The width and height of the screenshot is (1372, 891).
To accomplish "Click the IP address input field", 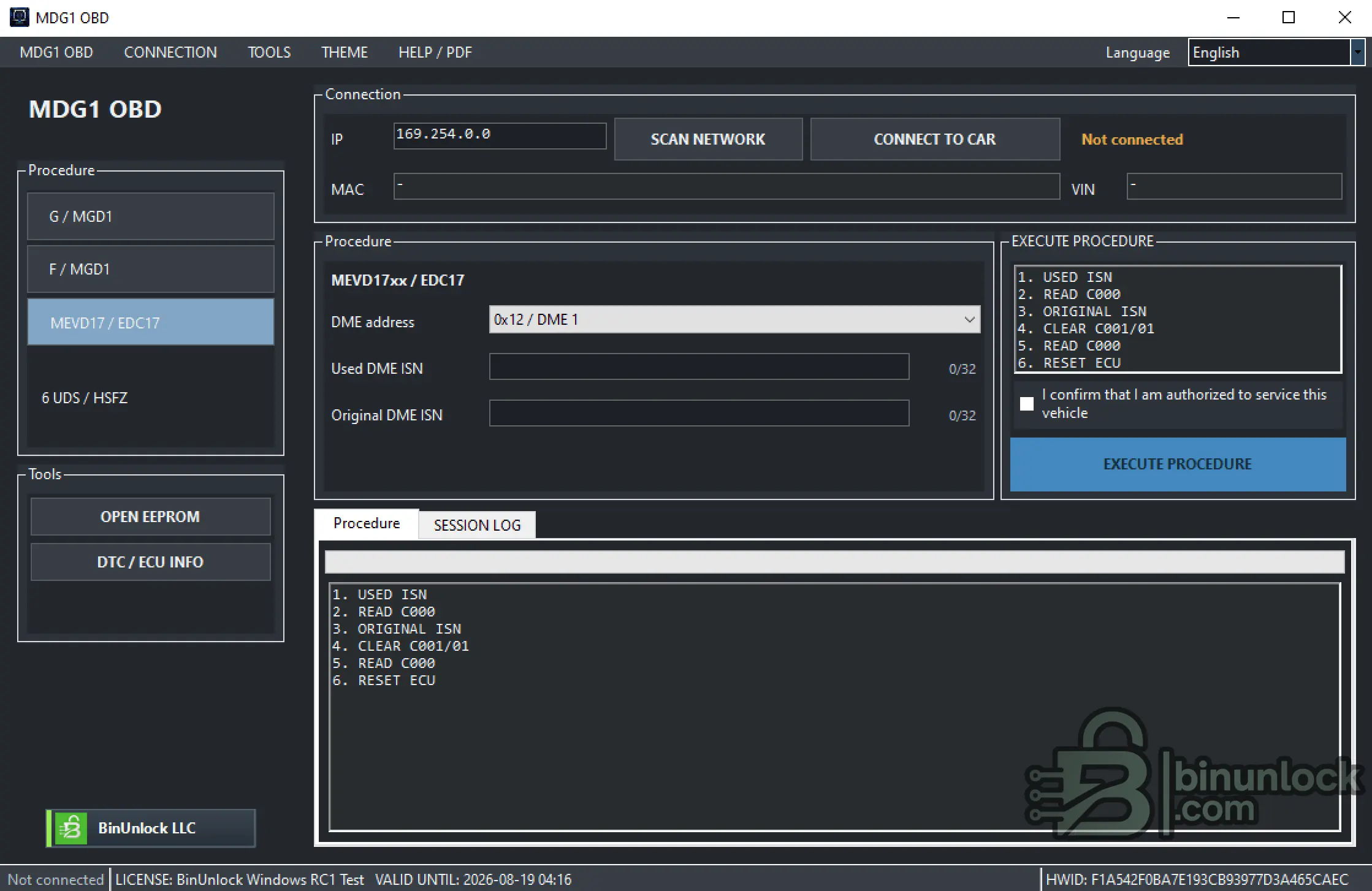I will click(500, 135).
